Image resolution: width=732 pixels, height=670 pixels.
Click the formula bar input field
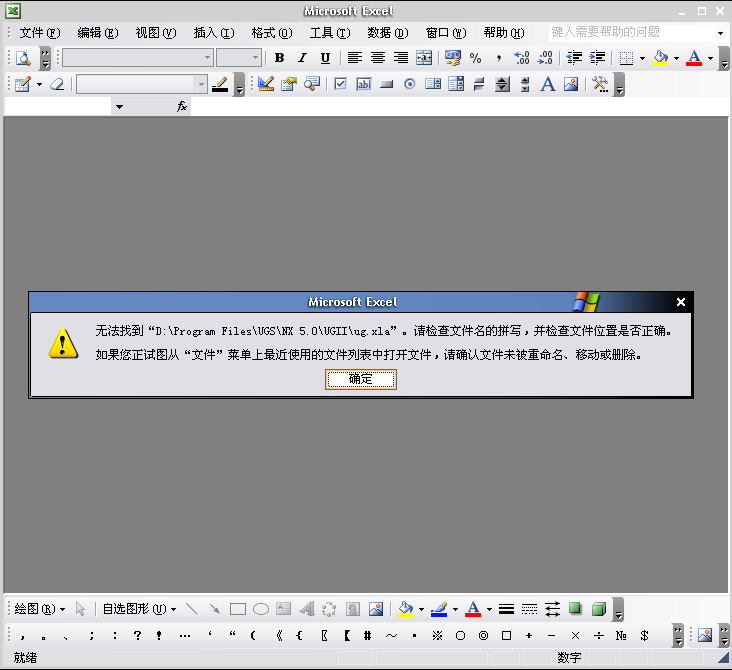(459, 107)
